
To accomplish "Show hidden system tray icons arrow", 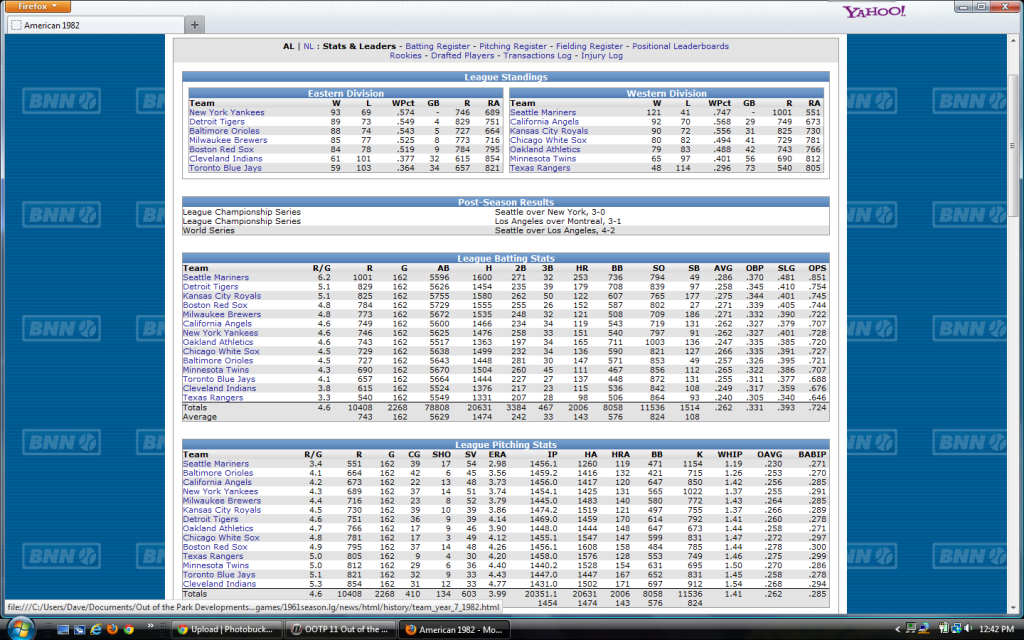I will click(x=898, y=629).
